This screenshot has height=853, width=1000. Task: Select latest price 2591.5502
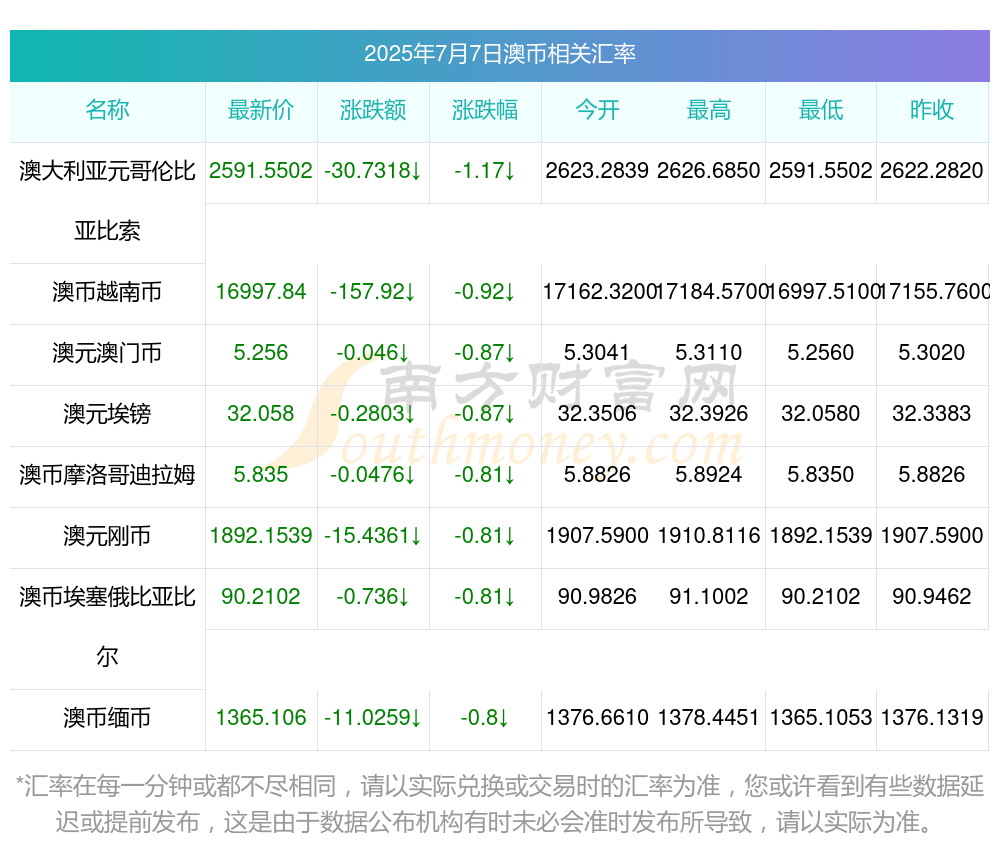[261, 170]
